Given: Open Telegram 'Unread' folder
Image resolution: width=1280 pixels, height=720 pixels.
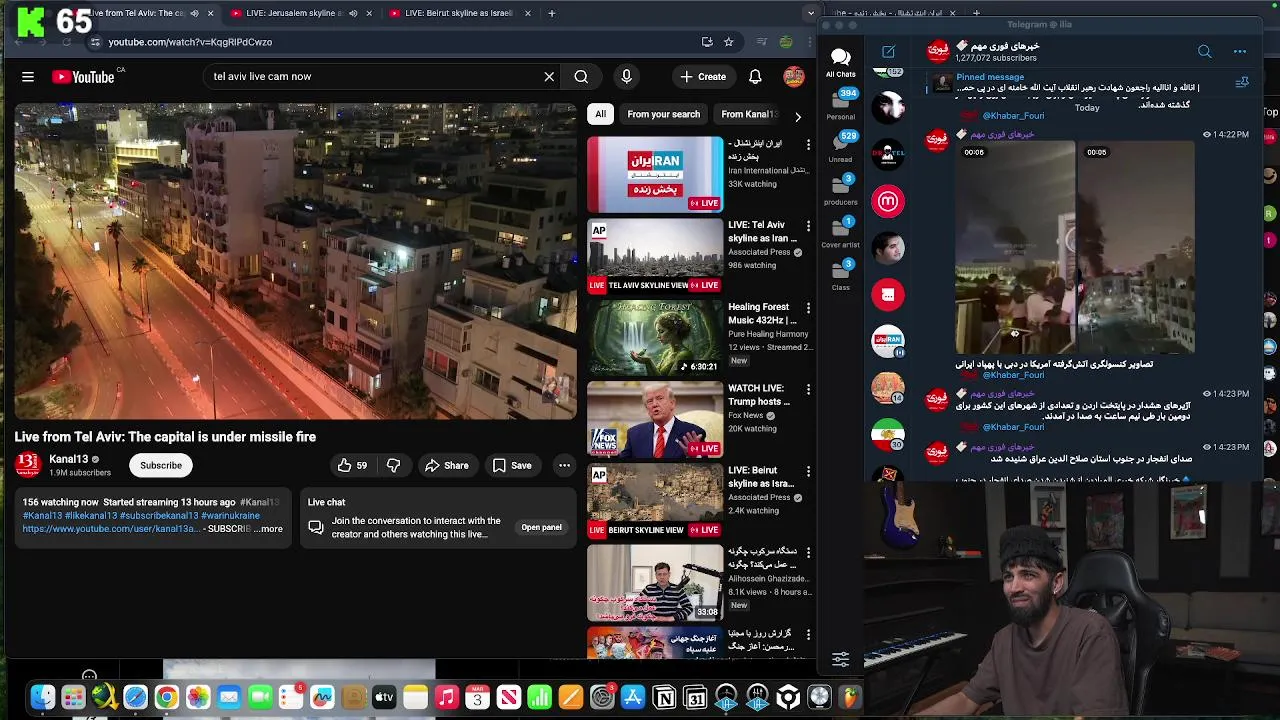Looking at the screenshot, I should pyautogui.click(x=840, y=147).
